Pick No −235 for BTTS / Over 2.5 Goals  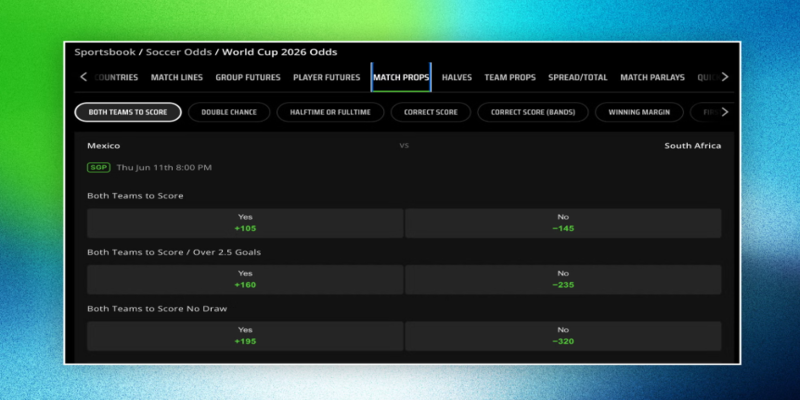pyautogui.click(x=563, y=280)
